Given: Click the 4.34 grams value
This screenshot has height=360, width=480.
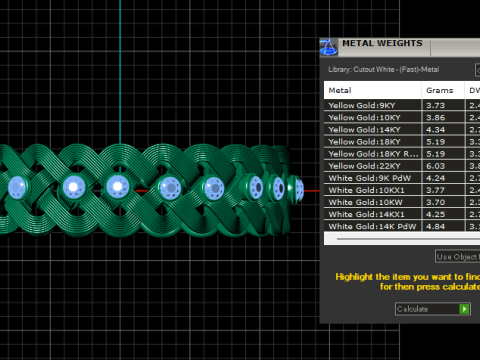Looking at the screenshot, I should (x=435, y=130).
